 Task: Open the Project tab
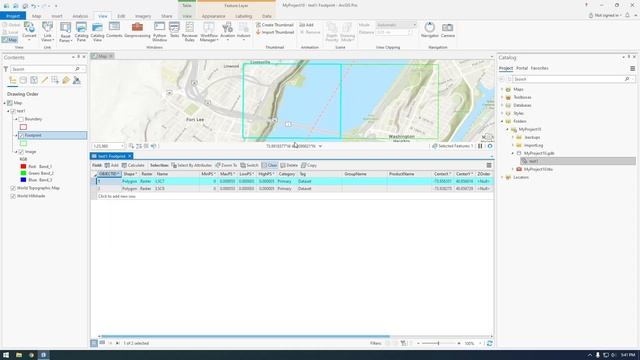tap(13, 16)
